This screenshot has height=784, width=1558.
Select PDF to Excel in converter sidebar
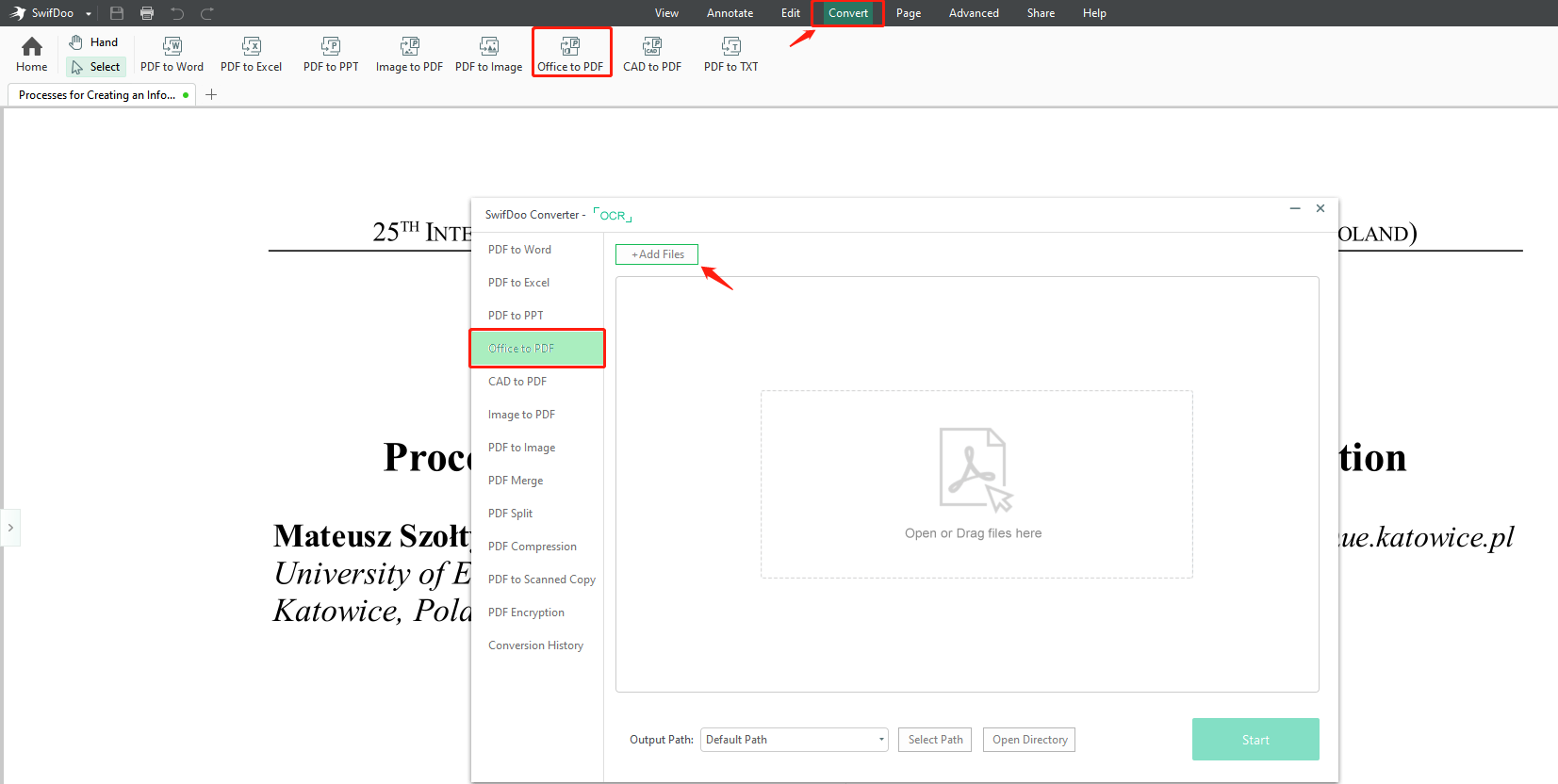(x=537, y=283)
